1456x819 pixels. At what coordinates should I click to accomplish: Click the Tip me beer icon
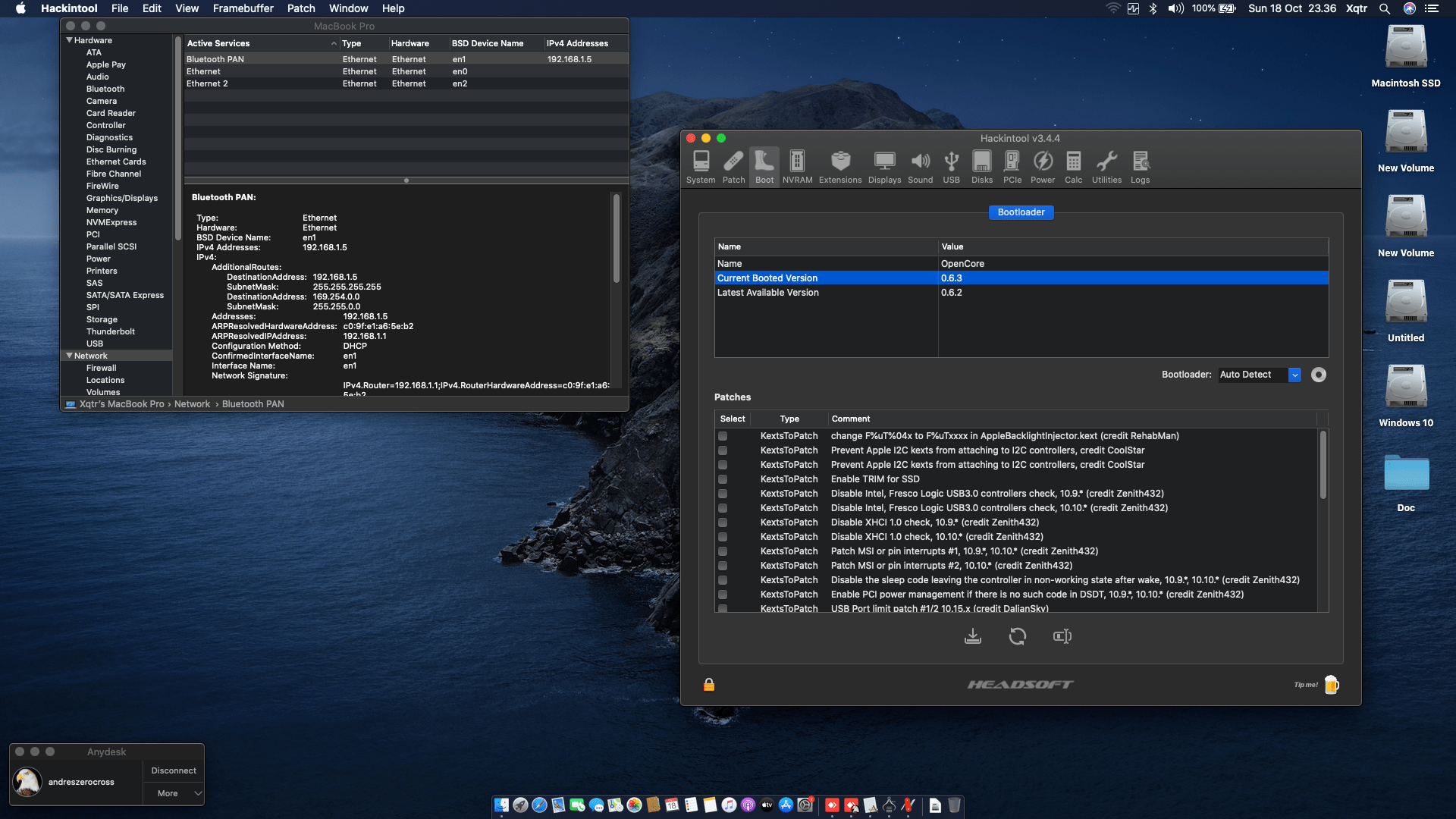tap(1332, 685)
